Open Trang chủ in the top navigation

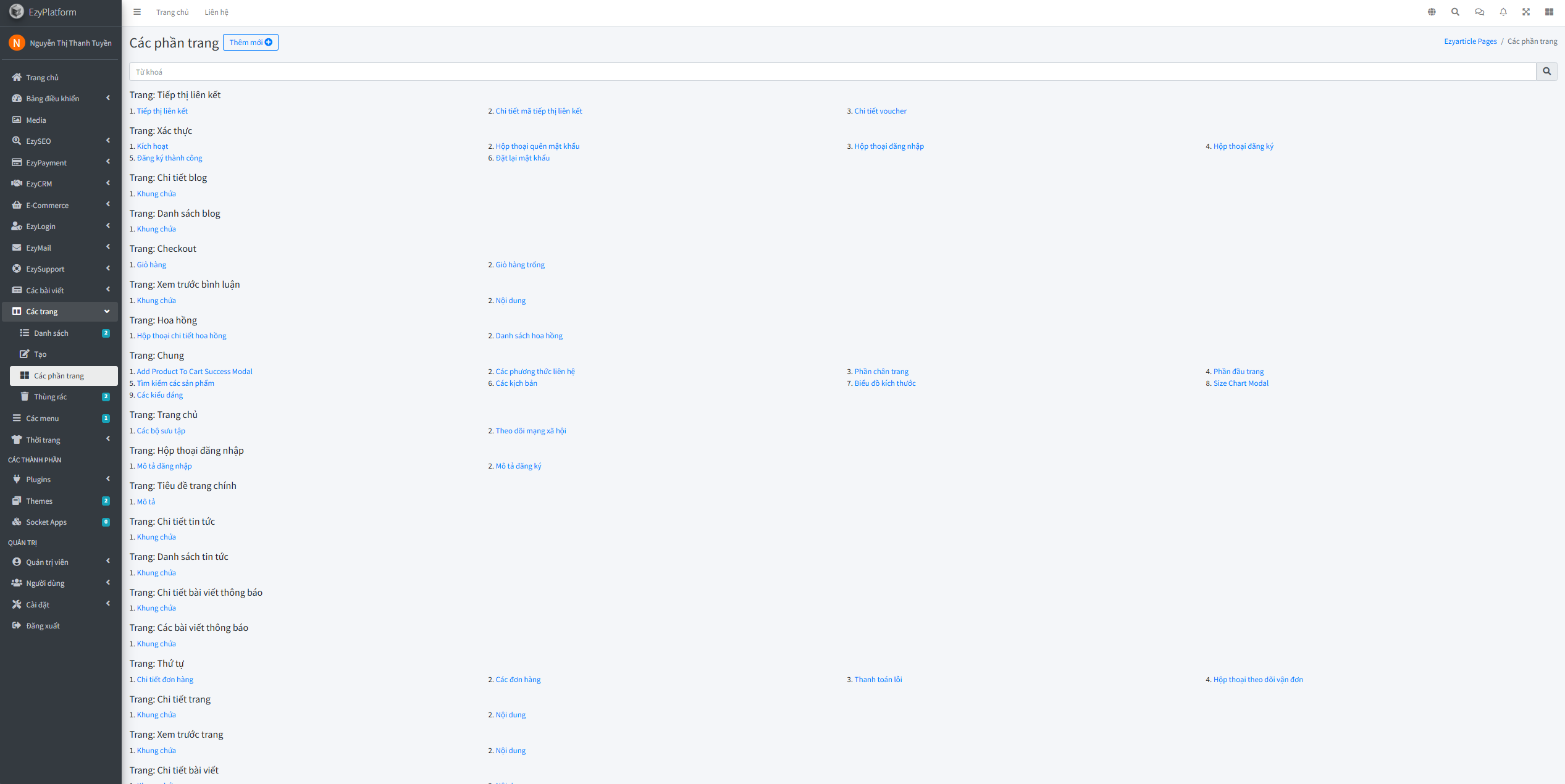point(172,12)
